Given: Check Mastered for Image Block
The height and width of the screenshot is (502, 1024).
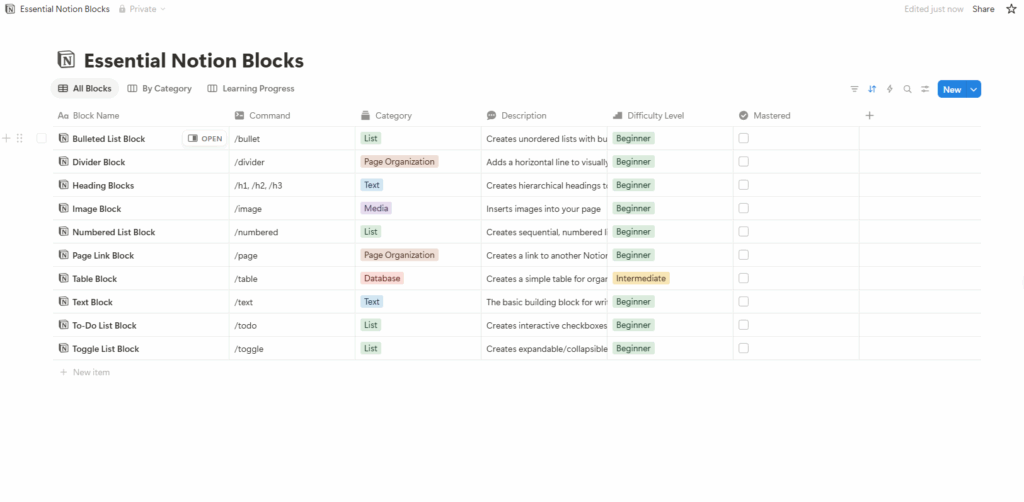Looking at the screenshot, I should (743, 209).
